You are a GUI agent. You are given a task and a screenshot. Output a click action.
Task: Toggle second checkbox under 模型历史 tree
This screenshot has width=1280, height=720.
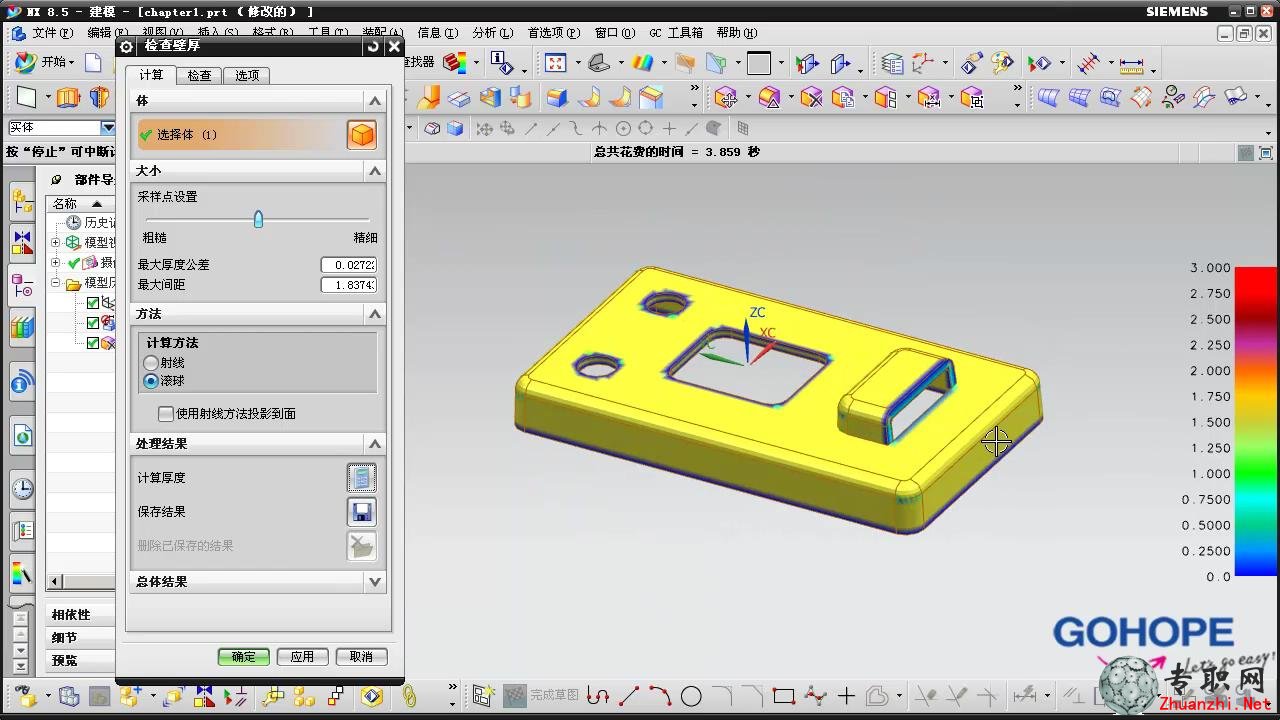click(x=93, y=323)
